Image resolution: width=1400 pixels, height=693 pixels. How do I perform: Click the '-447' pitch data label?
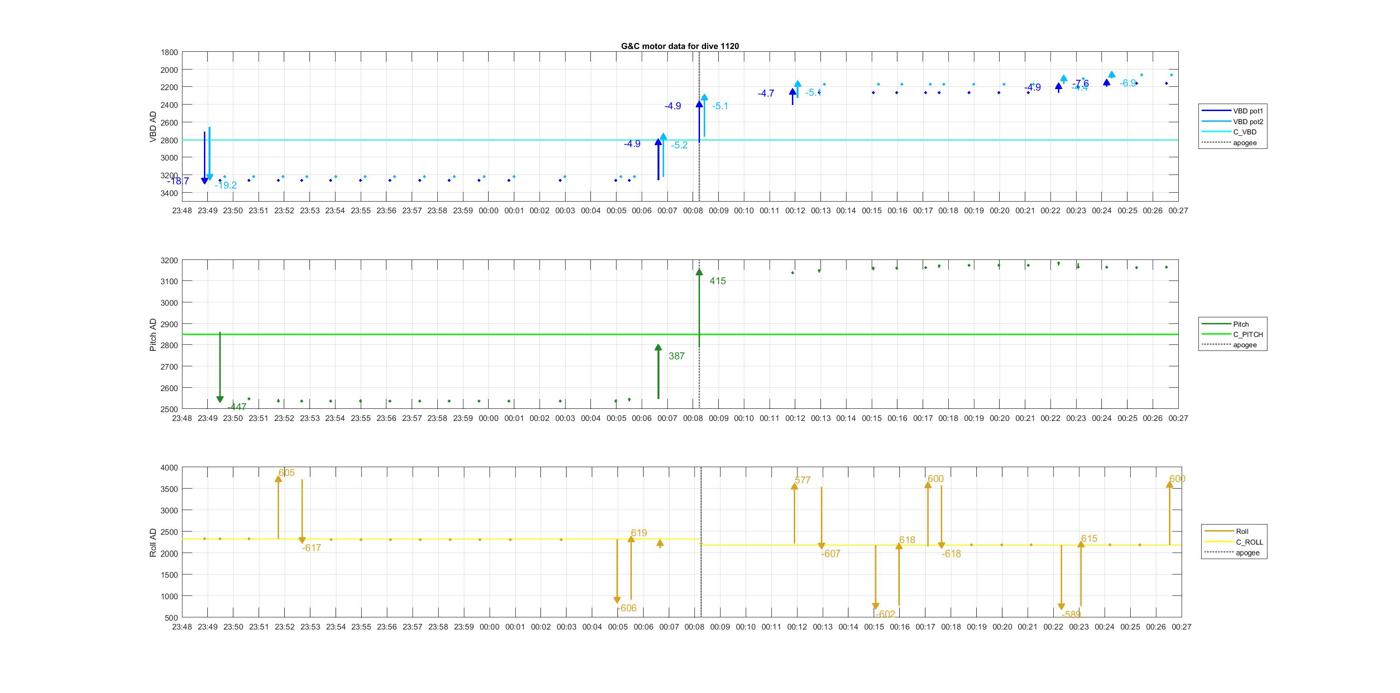coord(237,407)
